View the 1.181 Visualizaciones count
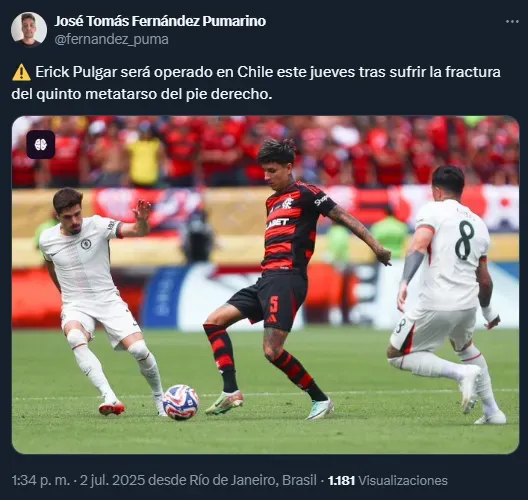 tap(388, 480)
